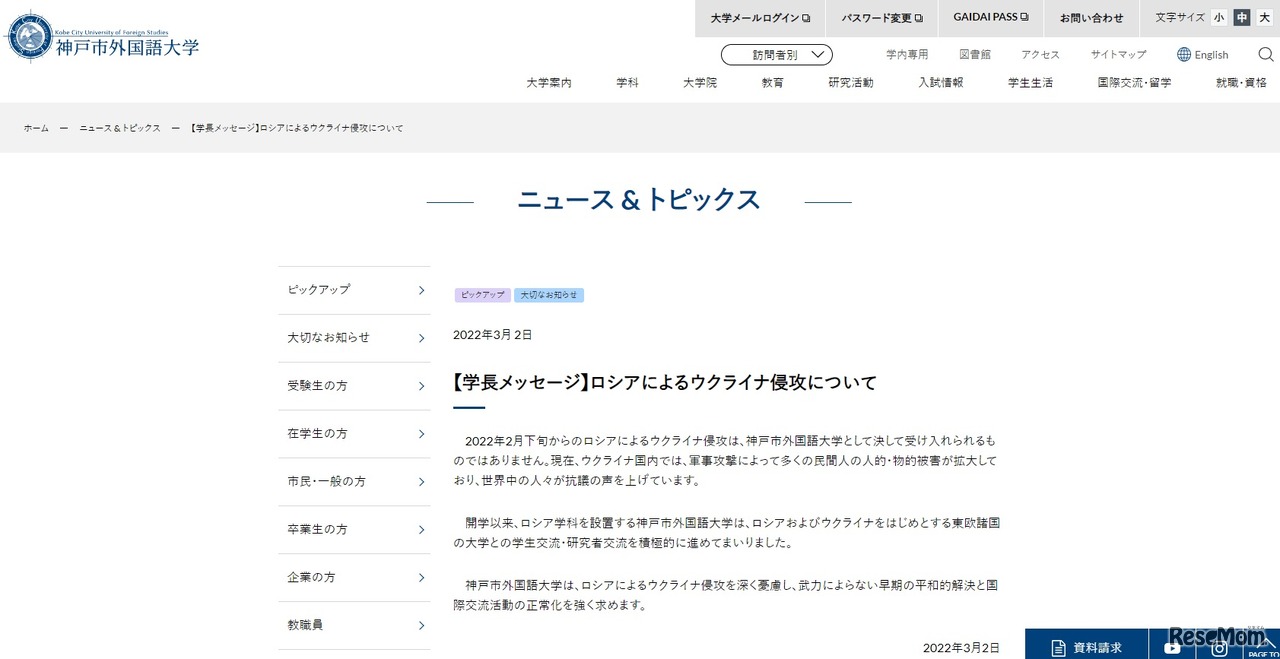Open the 国際交流・留学 menu
The width and height of the screenshot is (1280, 659).
(1133, 83)
